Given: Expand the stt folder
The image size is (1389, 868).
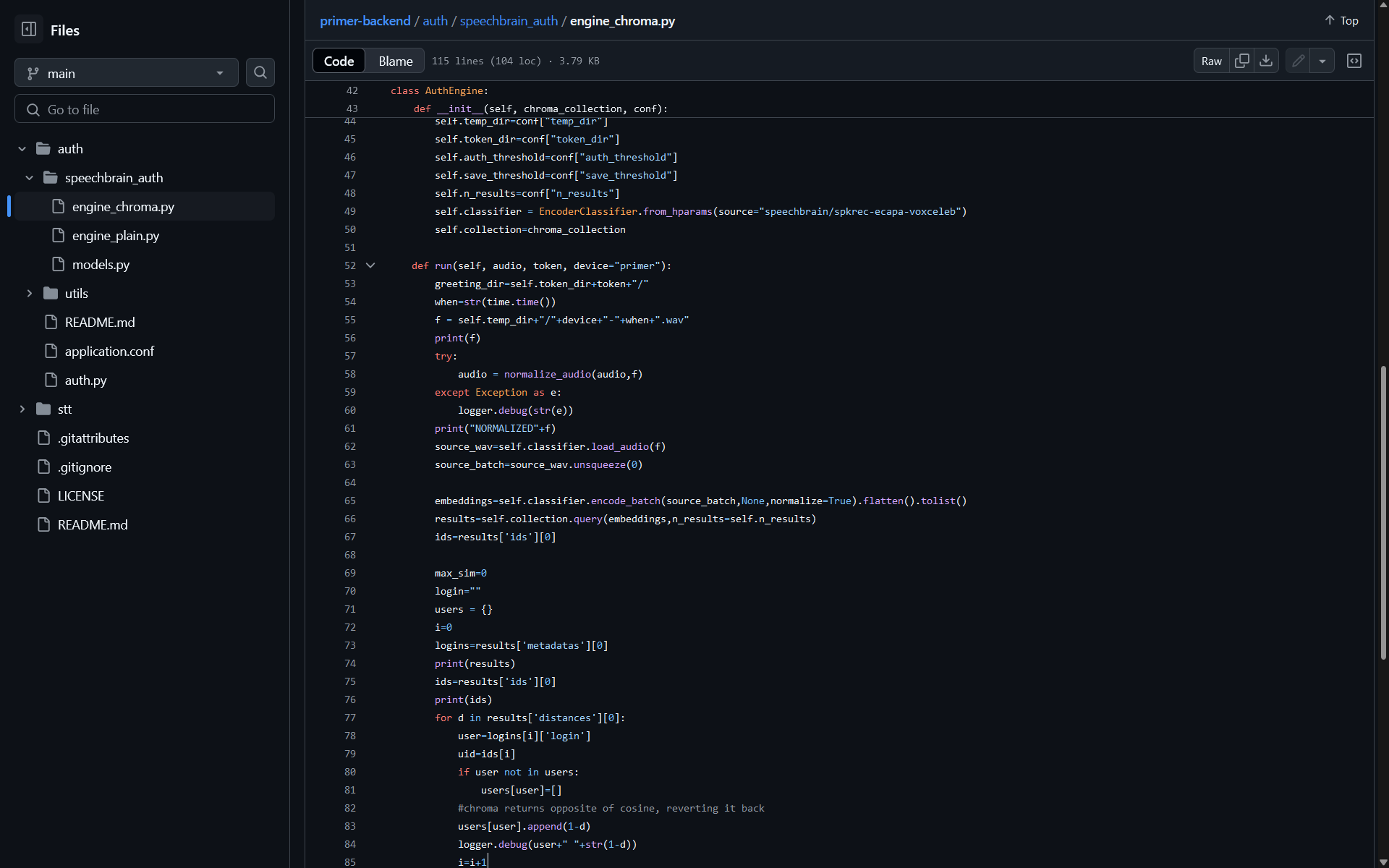Looking at the screenshot, I should click(22, 409).
